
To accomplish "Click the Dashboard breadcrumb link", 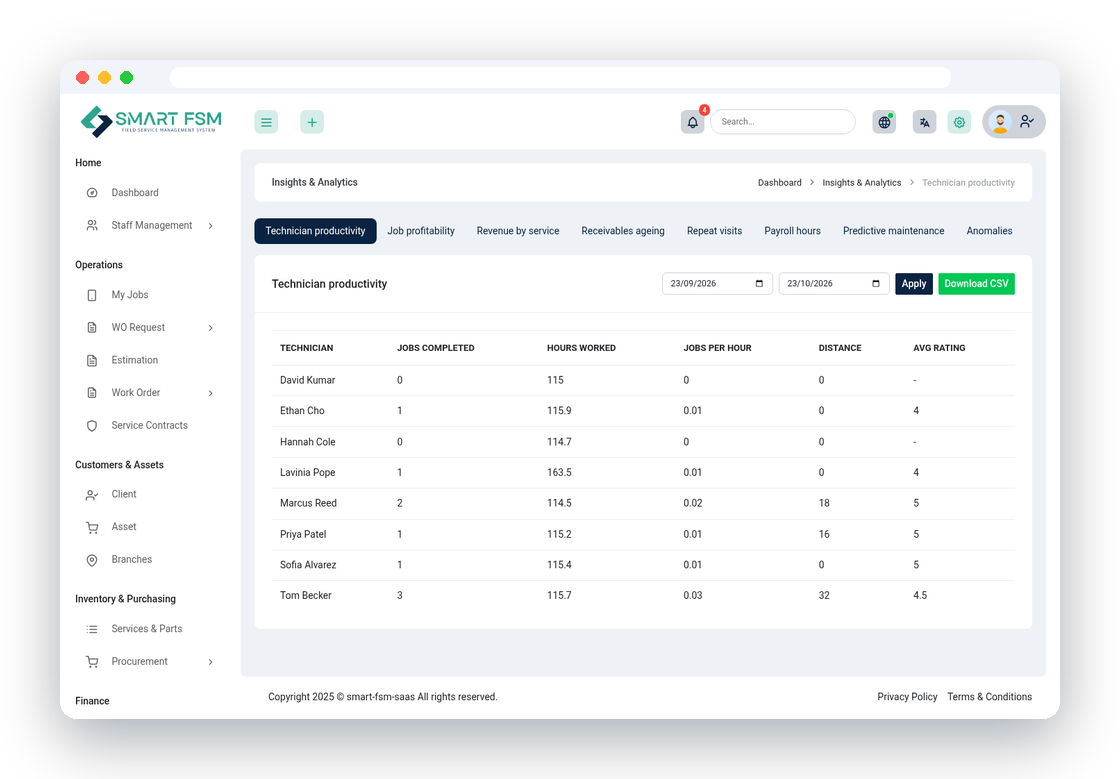I will pos(779,183).
